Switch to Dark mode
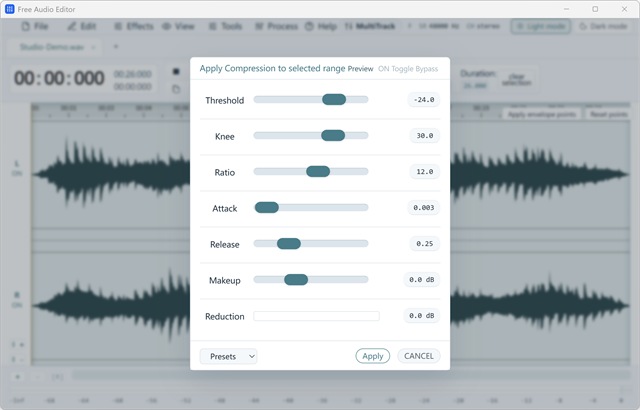This screenshot has height=410, width=640. [603, 27]
